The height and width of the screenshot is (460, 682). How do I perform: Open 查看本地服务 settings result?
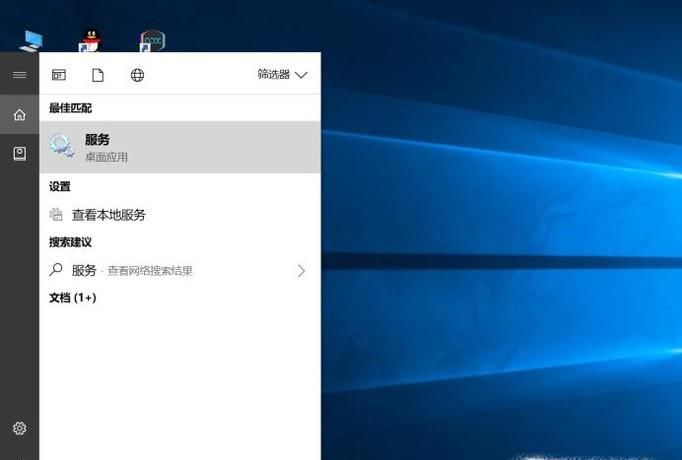[x=180, y=215]
